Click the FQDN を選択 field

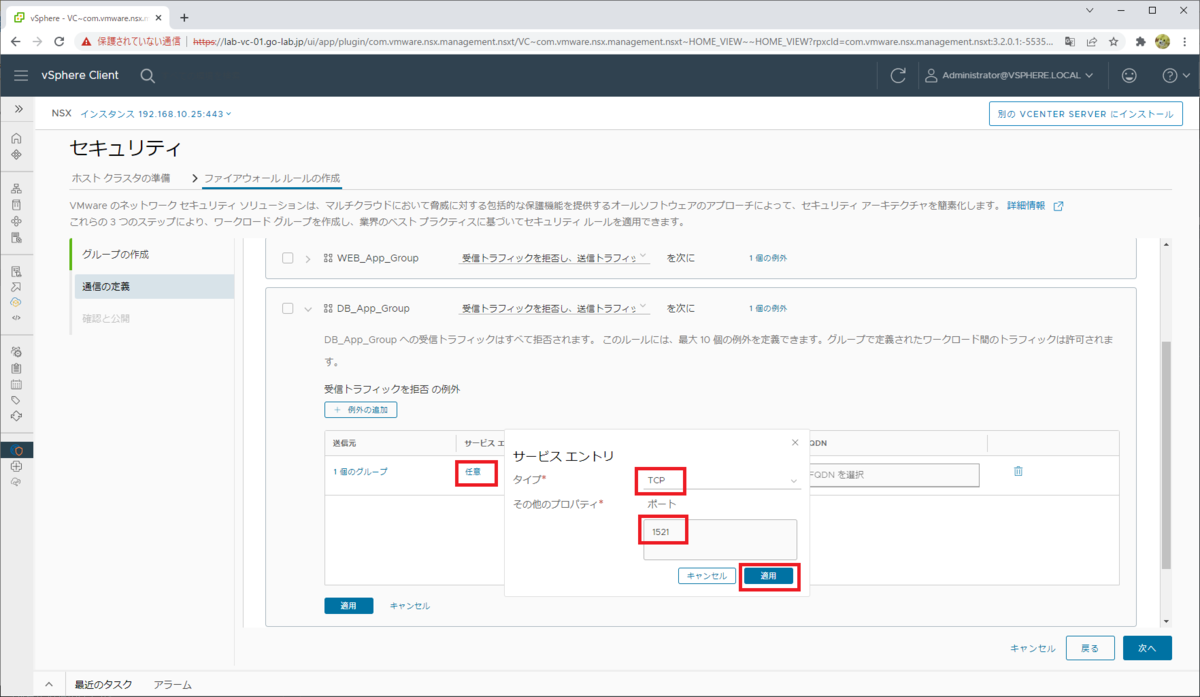(x=893, y=475)
